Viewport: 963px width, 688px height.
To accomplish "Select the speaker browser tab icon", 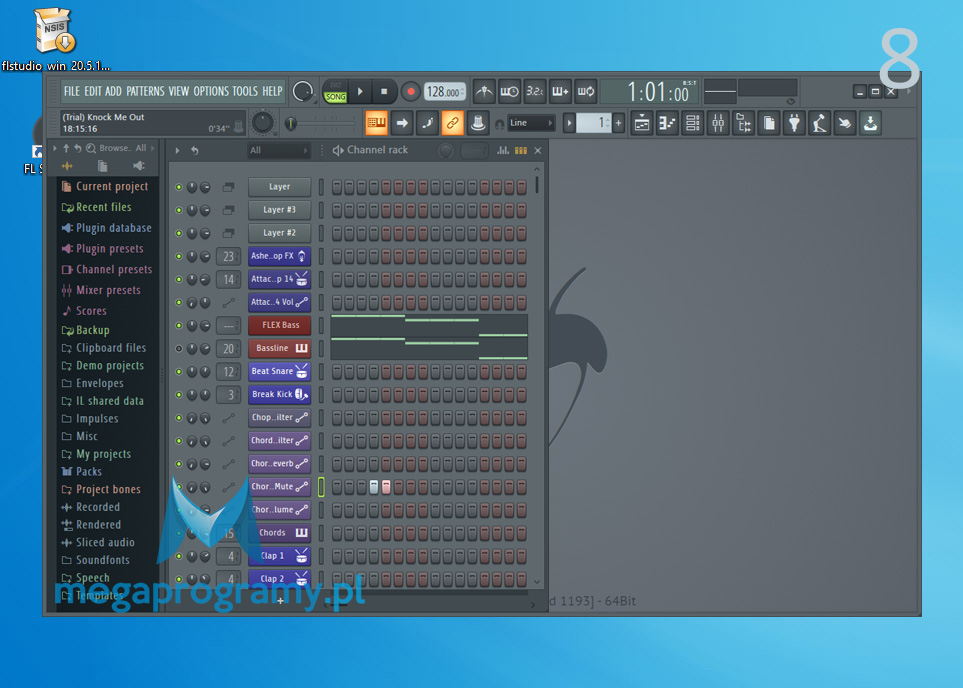I will click(x=139, y=166).
